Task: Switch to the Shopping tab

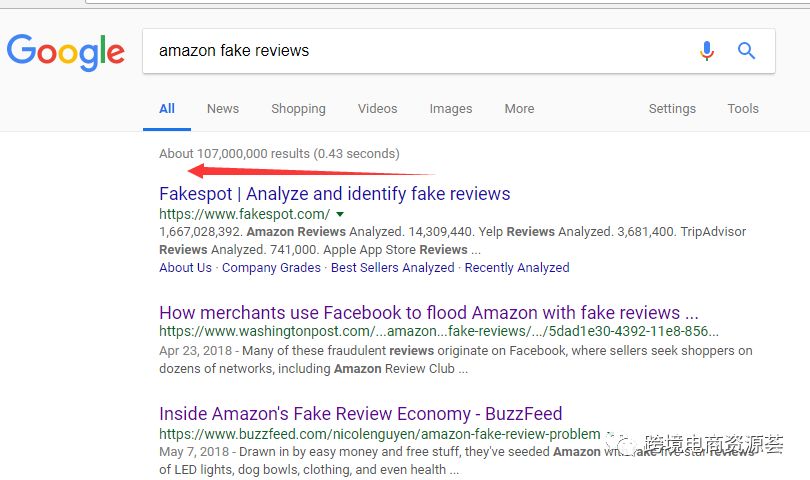Action: click(298, 109)
